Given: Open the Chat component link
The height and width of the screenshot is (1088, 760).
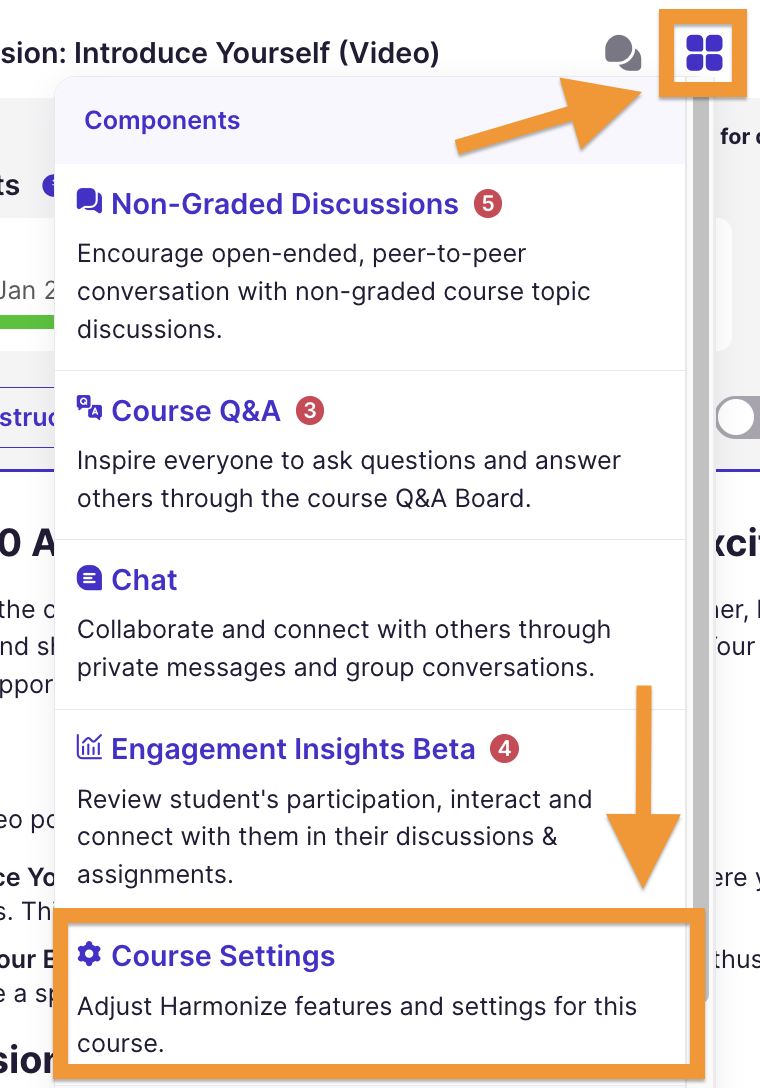Looking at the screenshot, I should coord(144,580).
